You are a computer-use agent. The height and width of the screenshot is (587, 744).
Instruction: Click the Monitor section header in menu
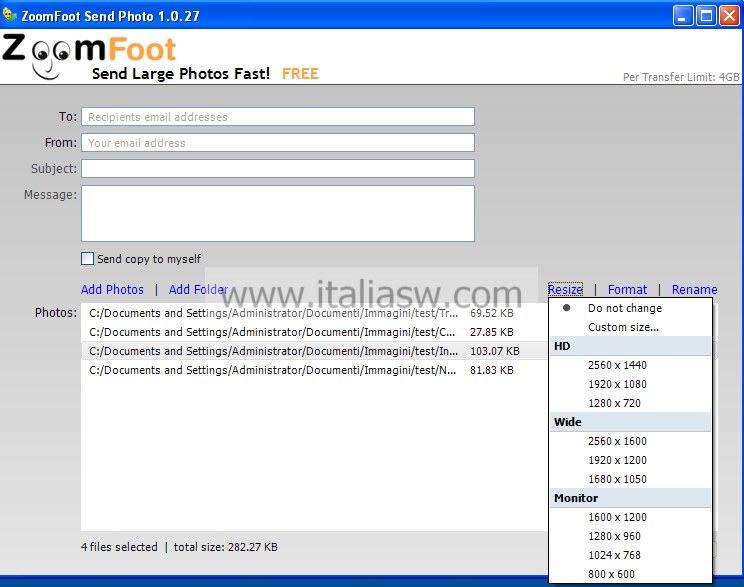click(631, 498)
